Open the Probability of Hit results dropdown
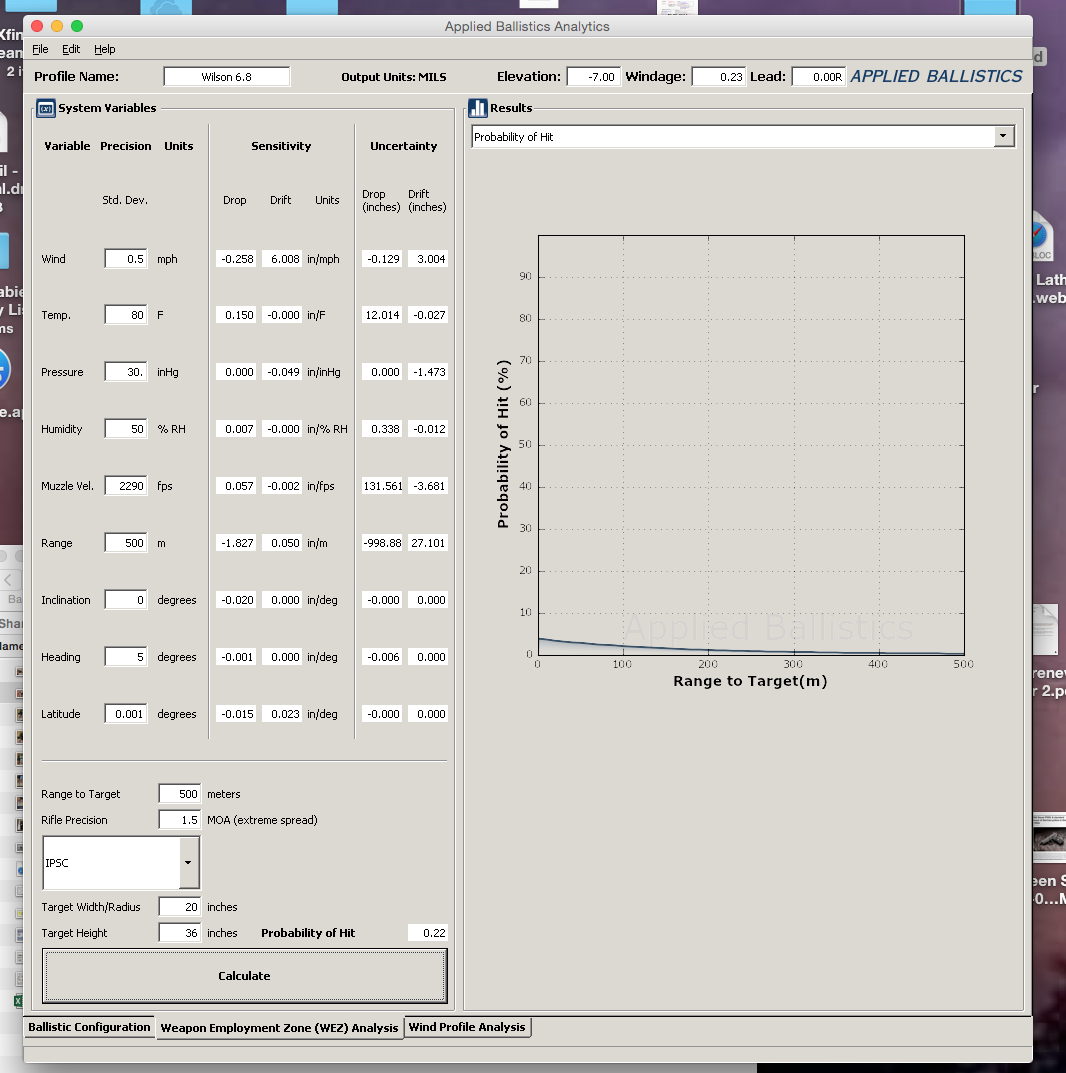 pos(1003,136)
